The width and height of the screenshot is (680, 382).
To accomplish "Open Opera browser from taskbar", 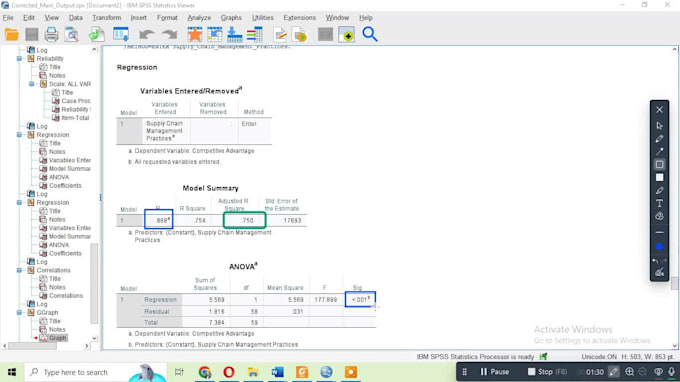I will tap(229, 372).
